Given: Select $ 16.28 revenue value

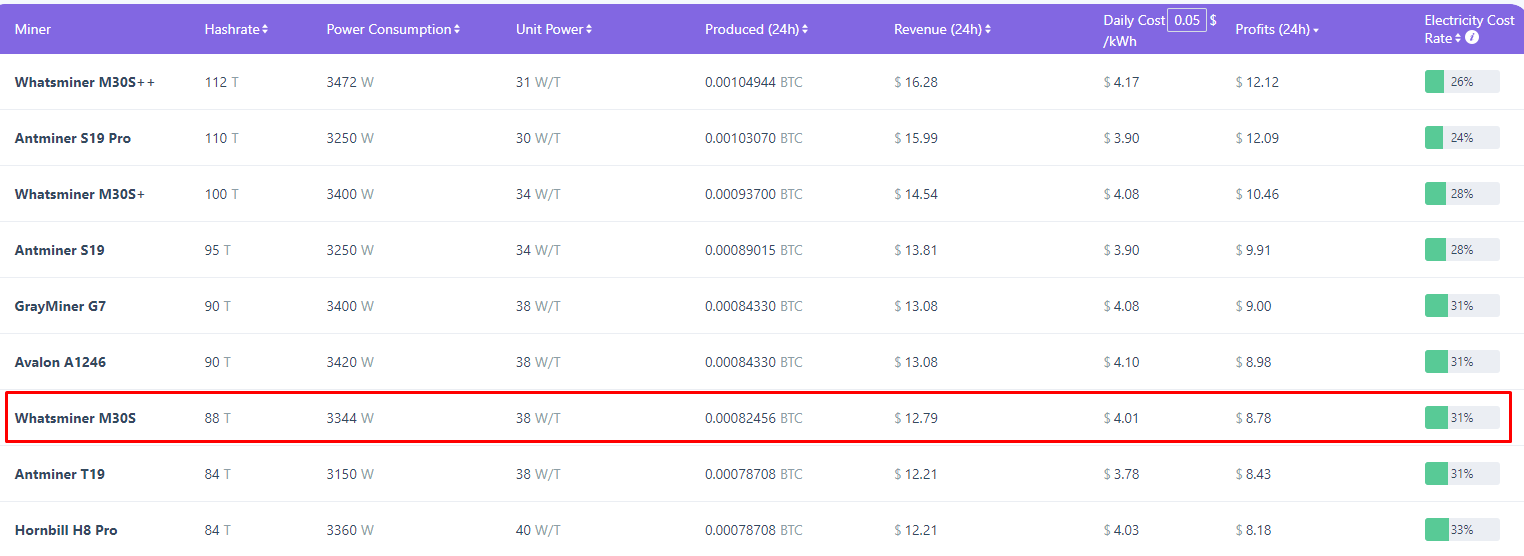Looking at the screenshot, I should click(916, 82).
